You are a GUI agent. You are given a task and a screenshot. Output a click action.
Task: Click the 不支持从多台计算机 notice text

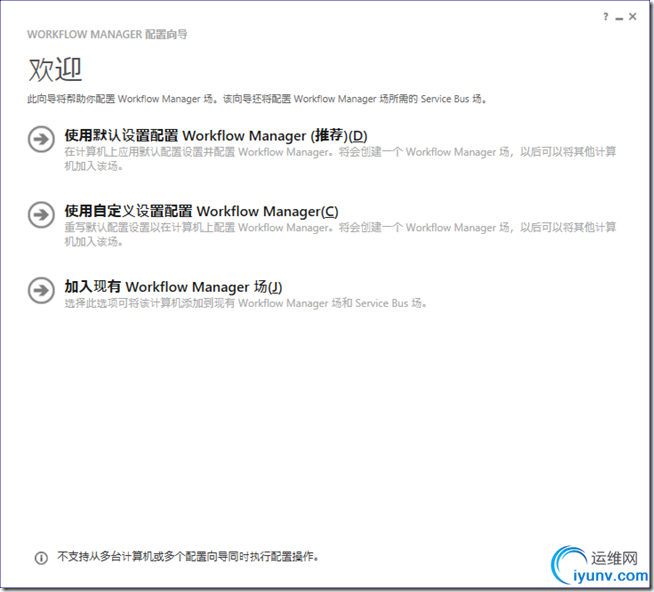pos(188,557)
